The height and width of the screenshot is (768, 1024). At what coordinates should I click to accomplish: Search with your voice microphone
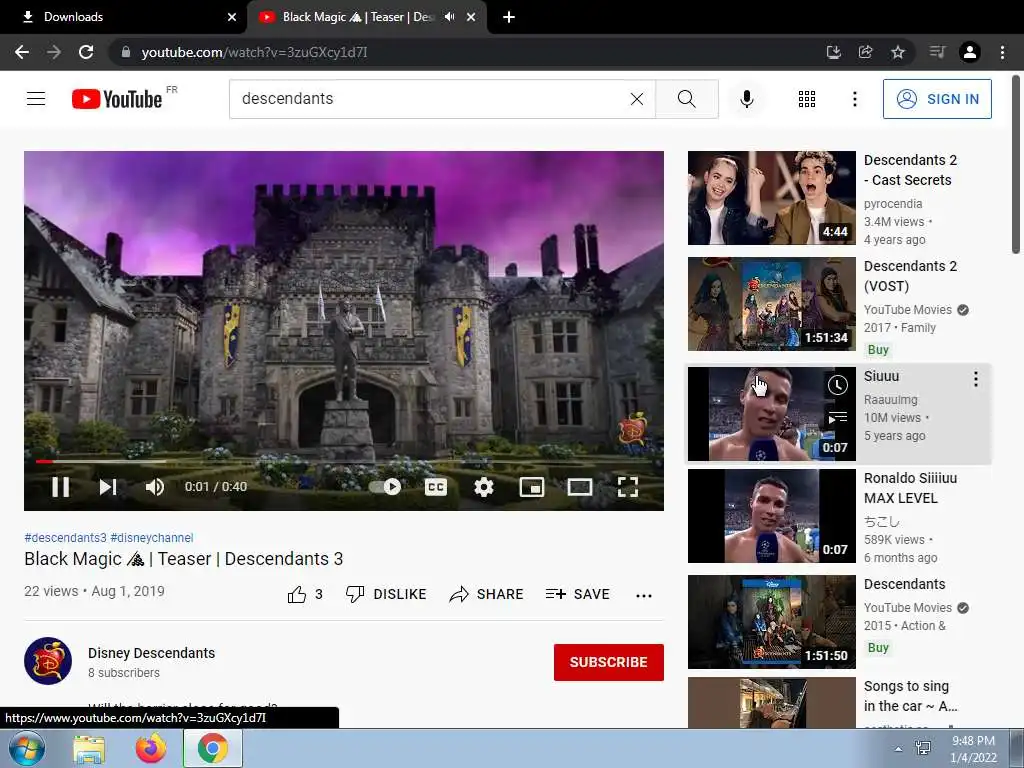coord(747,99)
